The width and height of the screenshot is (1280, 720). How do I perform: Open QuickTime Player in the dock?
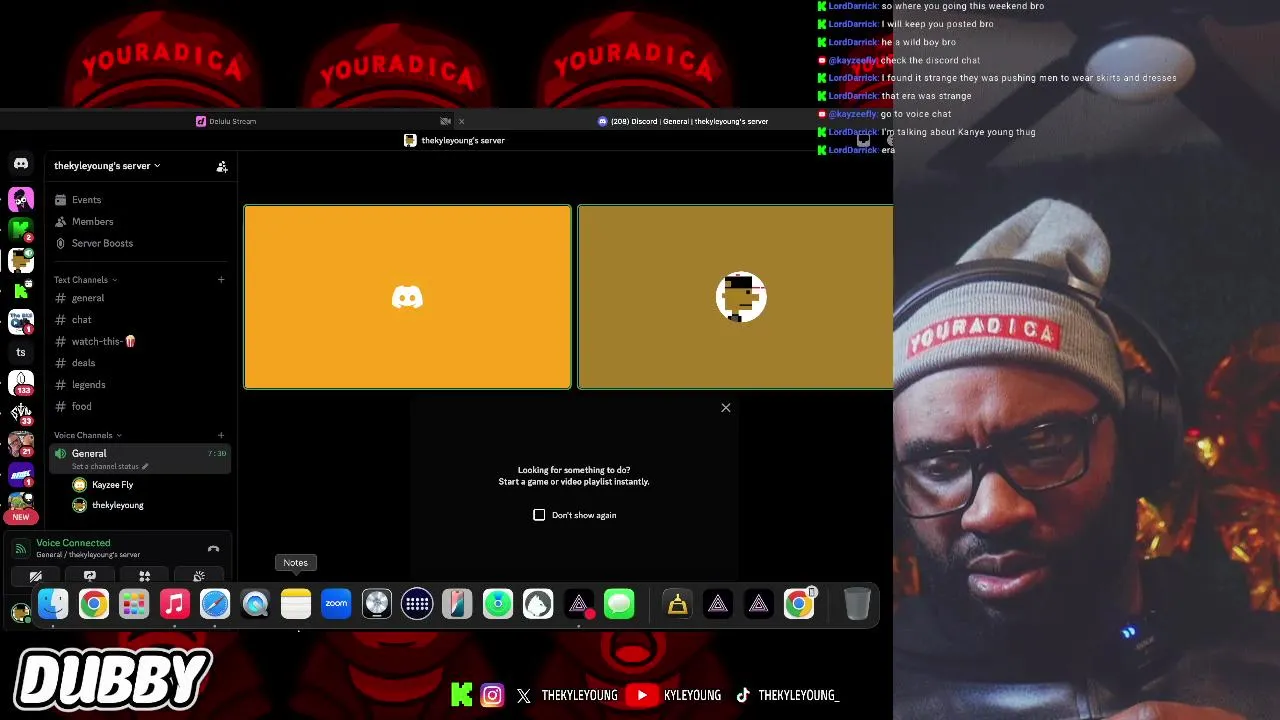(256, 604)
